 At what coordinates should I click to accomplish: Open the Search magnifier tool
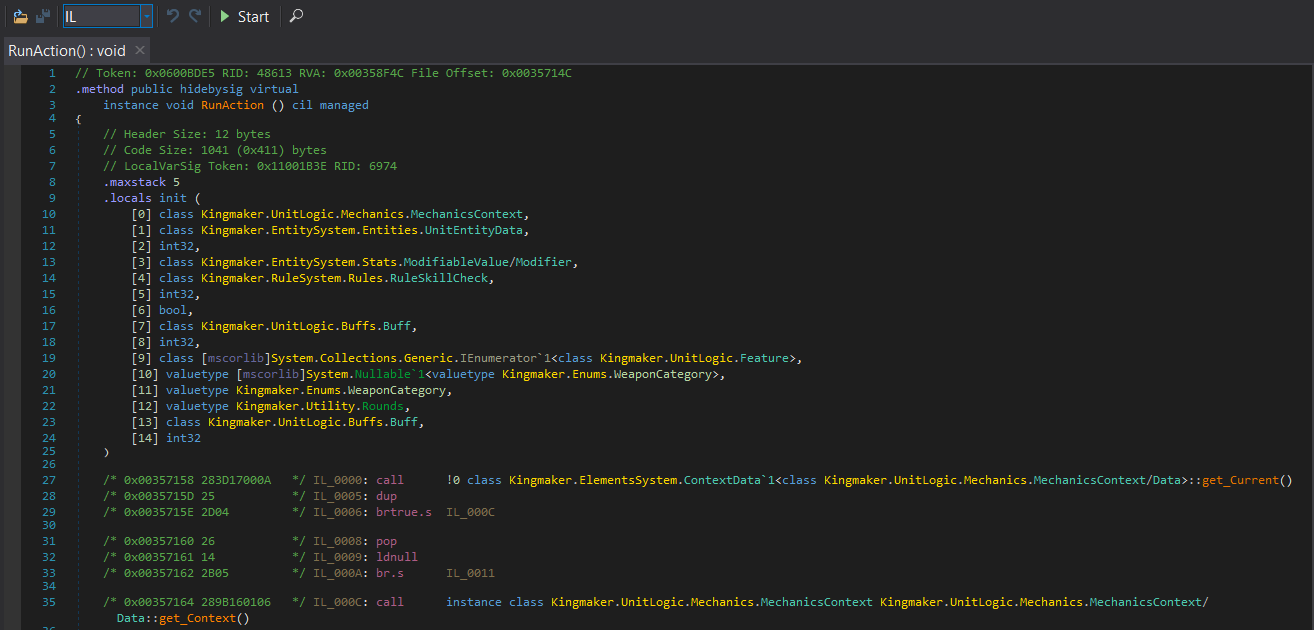point(296,16)
